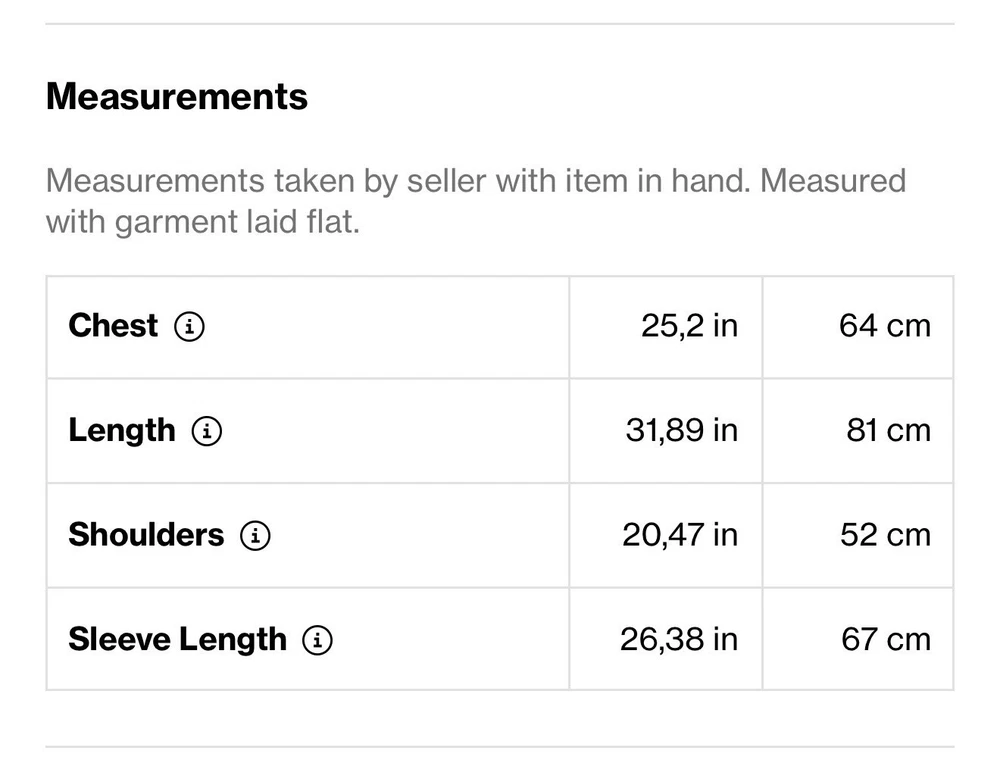Select the 31,89 in length value

(681, 431)
